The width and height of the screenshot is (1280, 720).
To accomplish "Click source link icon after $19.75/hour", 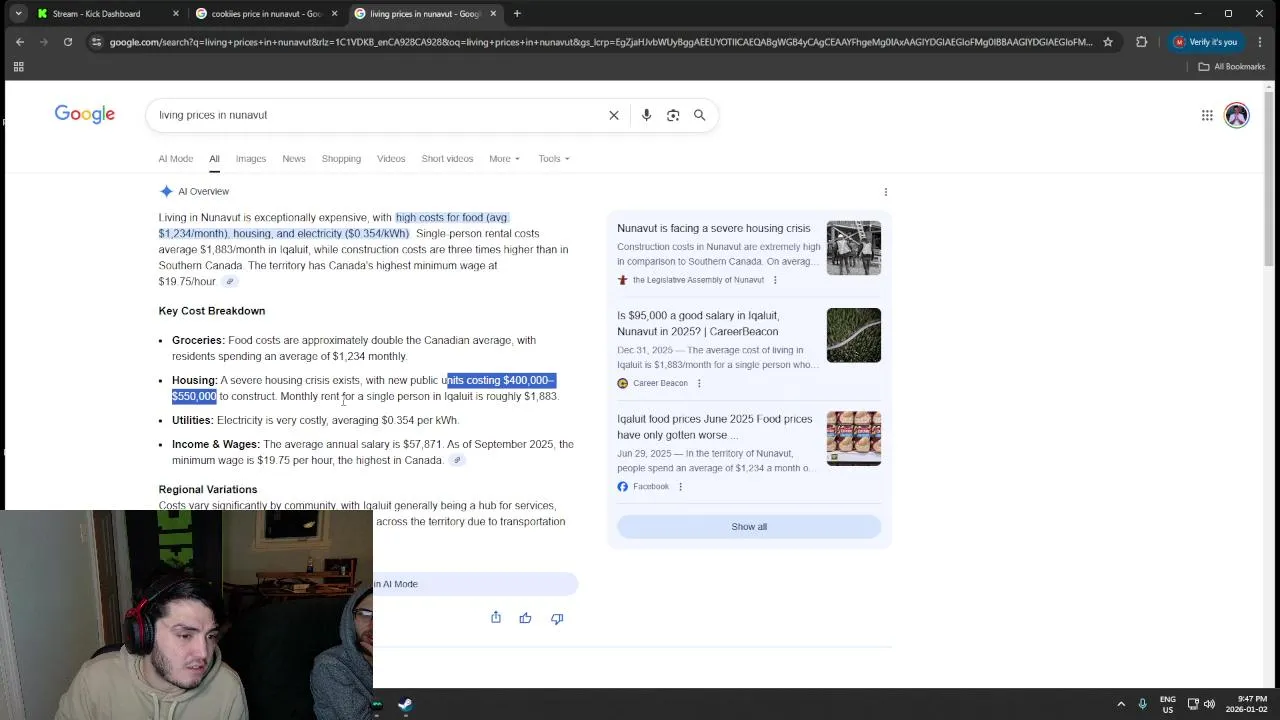I will [x=229, y=282].
